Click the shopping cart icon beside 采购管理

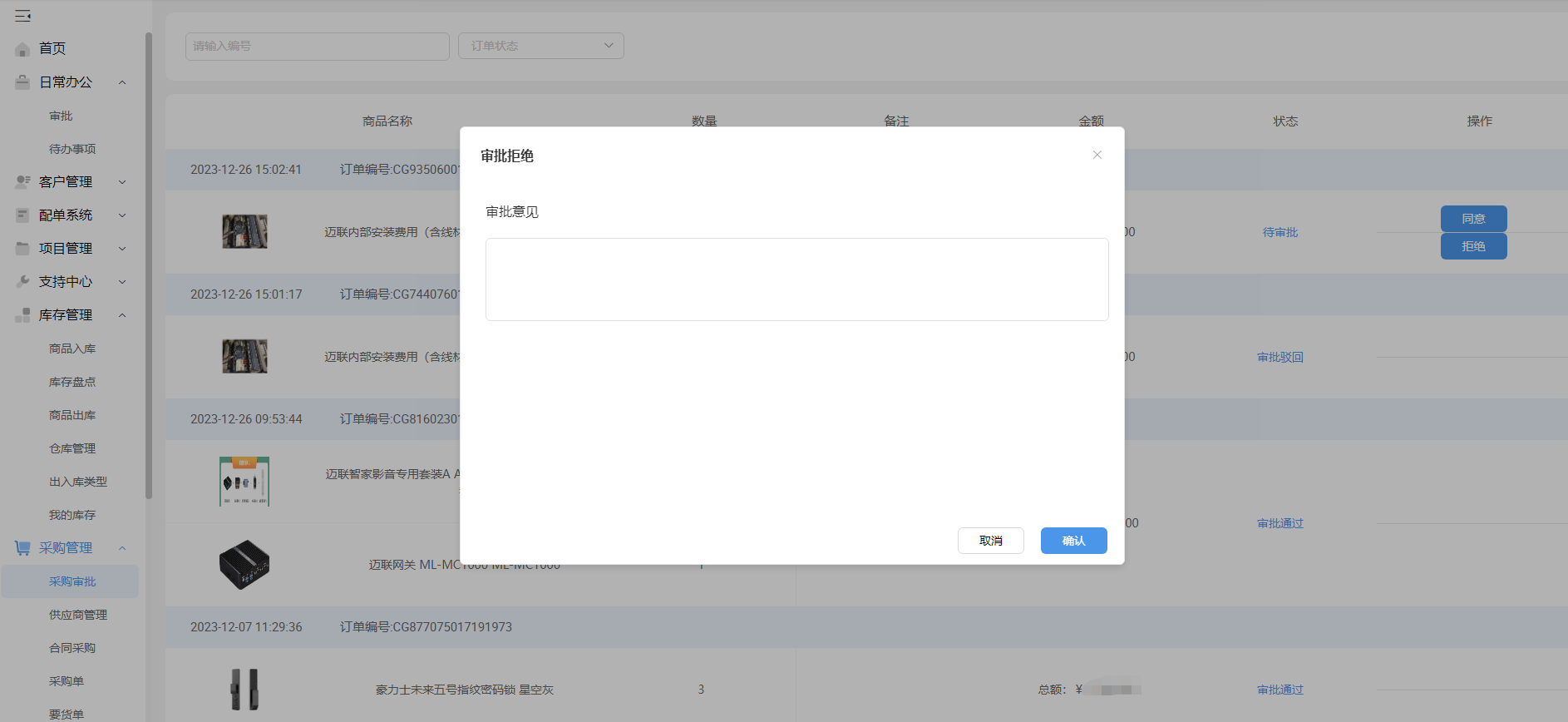(22, 548)
